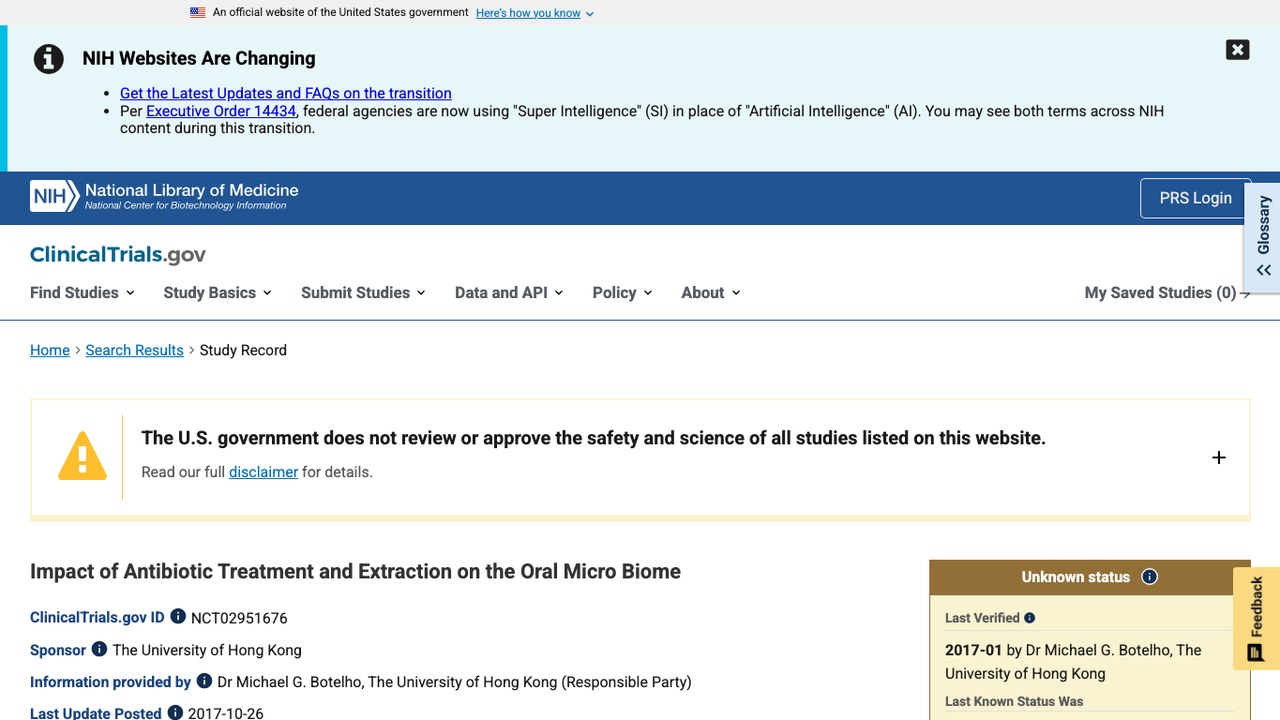
Task: Click the info icon next to Sponsor
Action: 99,649
